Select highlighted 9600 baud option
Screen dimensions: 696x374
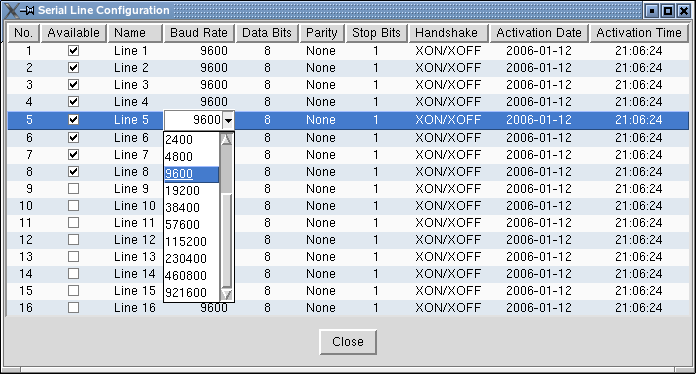(x=191, y=174)
